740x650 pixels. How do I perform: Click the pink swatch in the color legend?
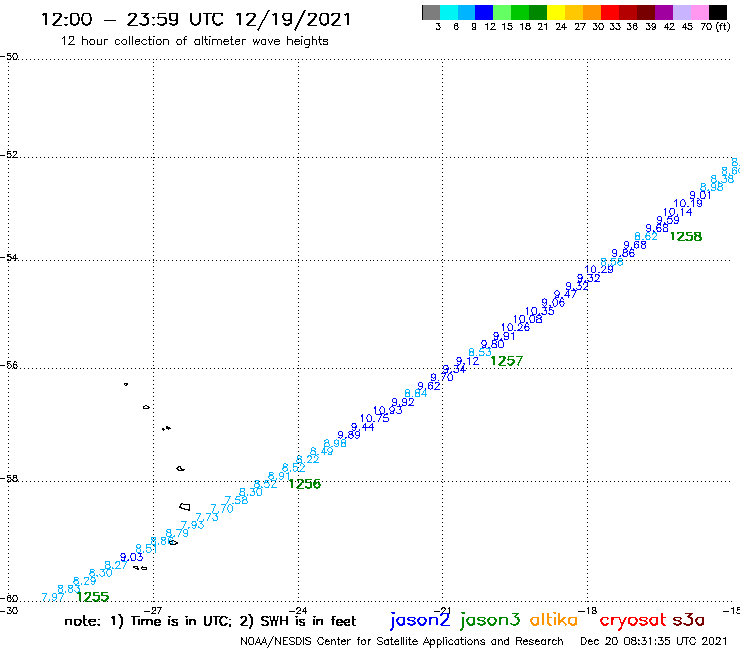pyautogui.click(x=699, y=12)
